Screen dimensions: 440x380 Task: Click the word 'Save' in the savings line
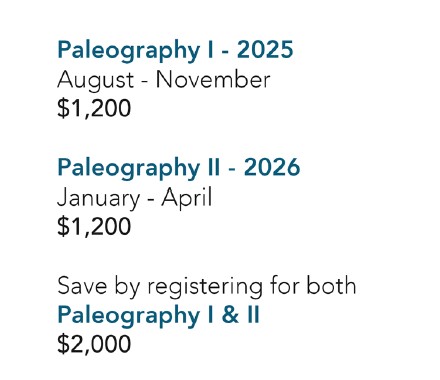[x=82, y=286]
